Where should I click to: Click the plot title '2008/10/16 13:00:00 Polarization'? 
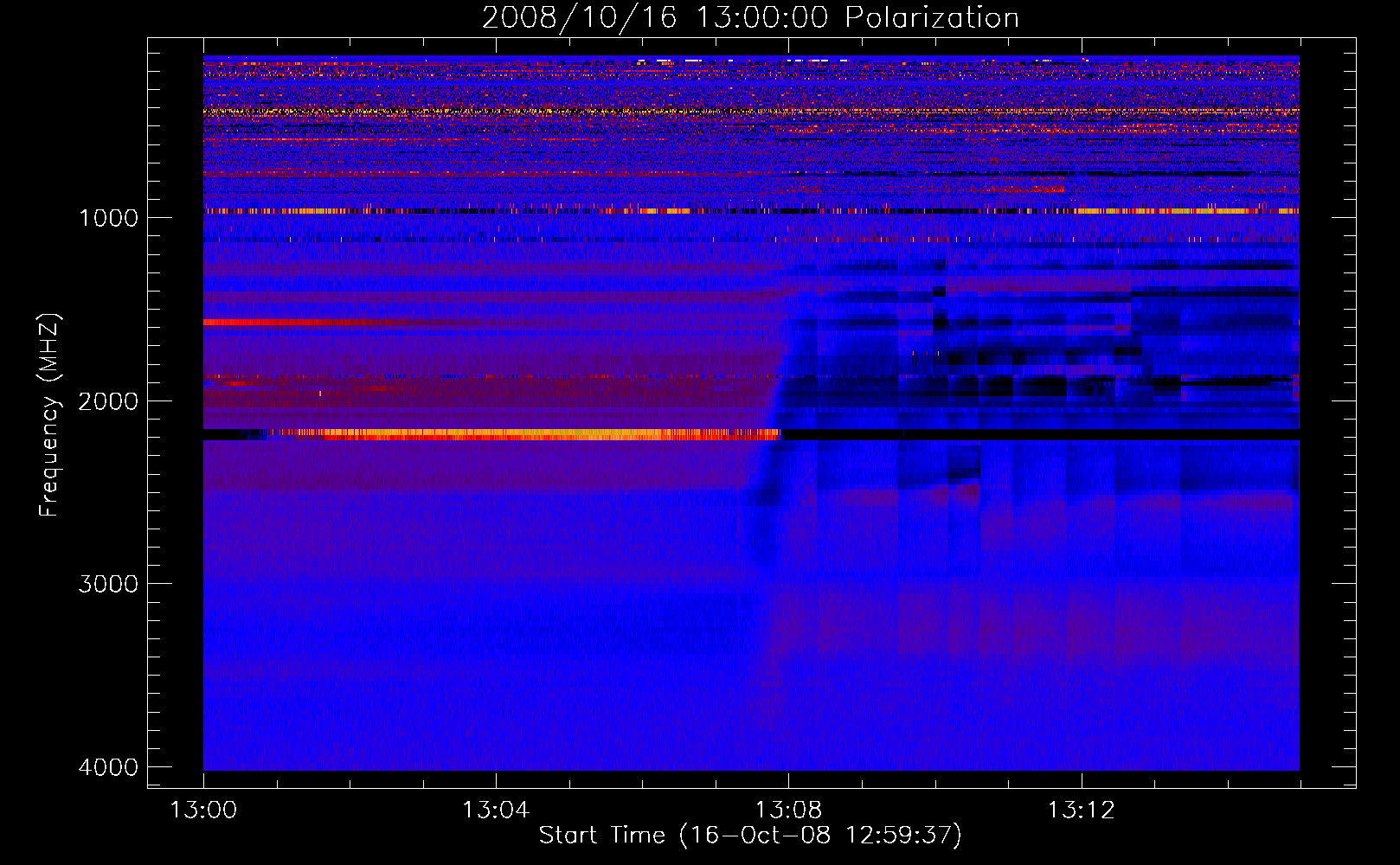tap(750, 17)
